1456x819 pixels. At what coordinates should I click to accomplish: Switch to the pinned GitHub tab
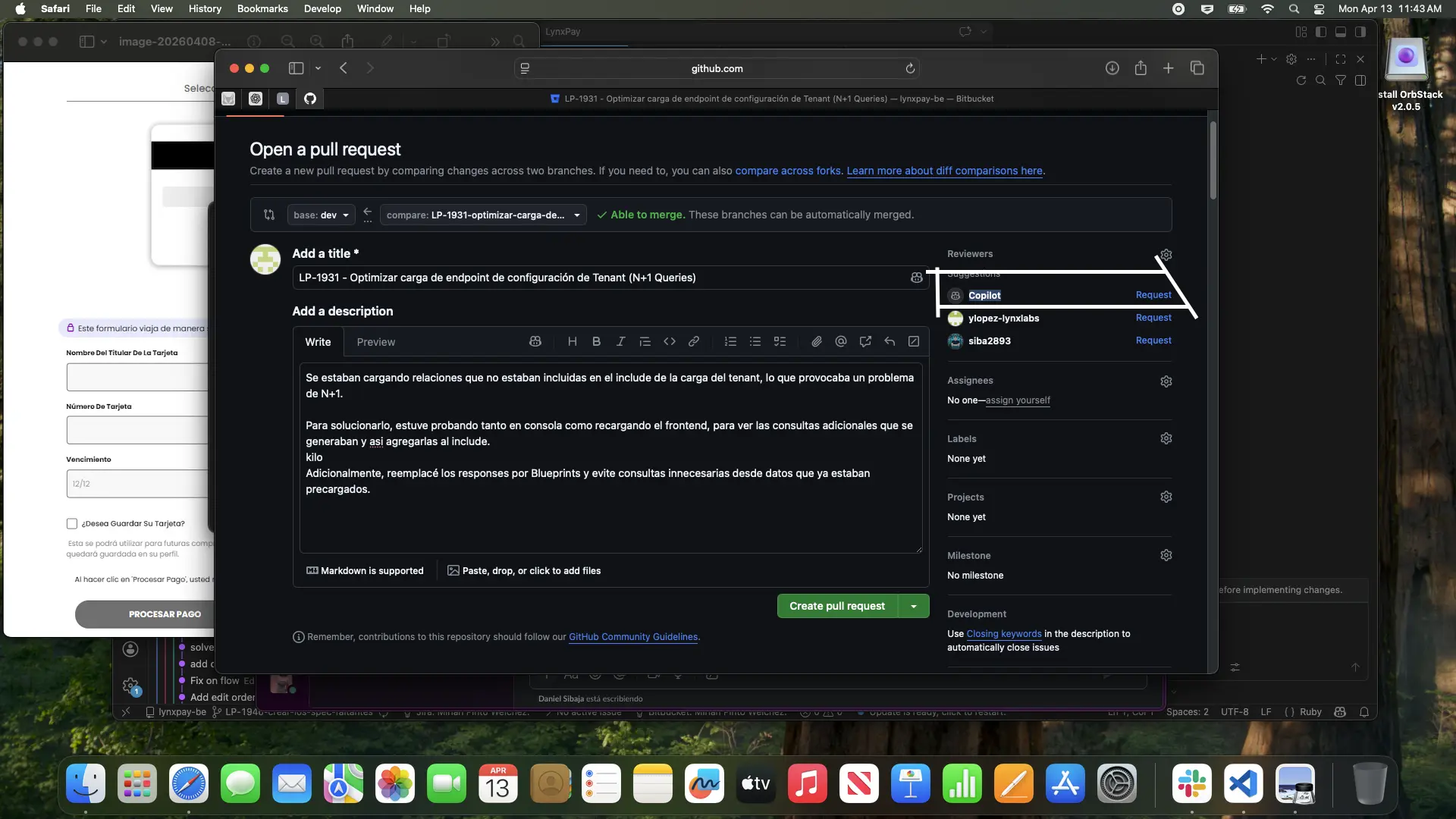coord(310,99)
